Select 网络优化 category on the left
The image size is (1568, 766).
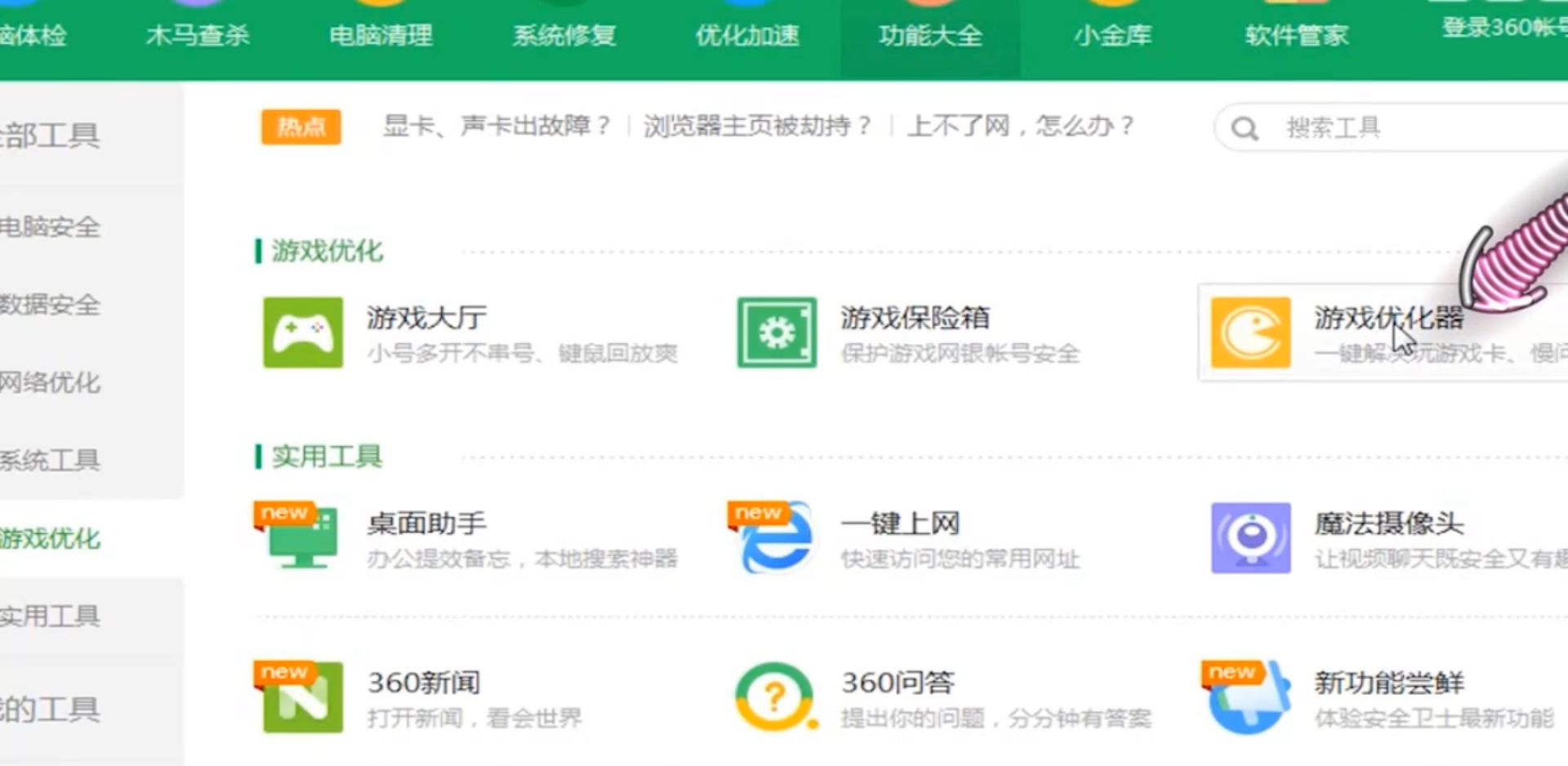pyautogui.click(x=53, y=382)
